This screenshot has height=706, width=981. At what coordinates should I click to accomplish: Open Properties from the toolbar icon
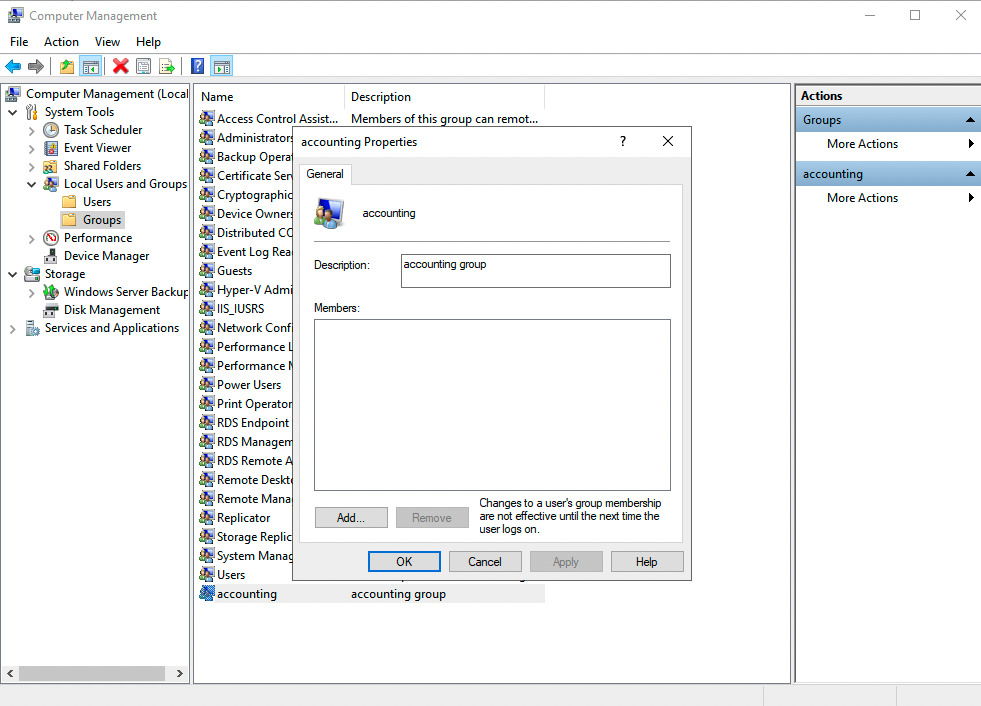click(143, 67)
